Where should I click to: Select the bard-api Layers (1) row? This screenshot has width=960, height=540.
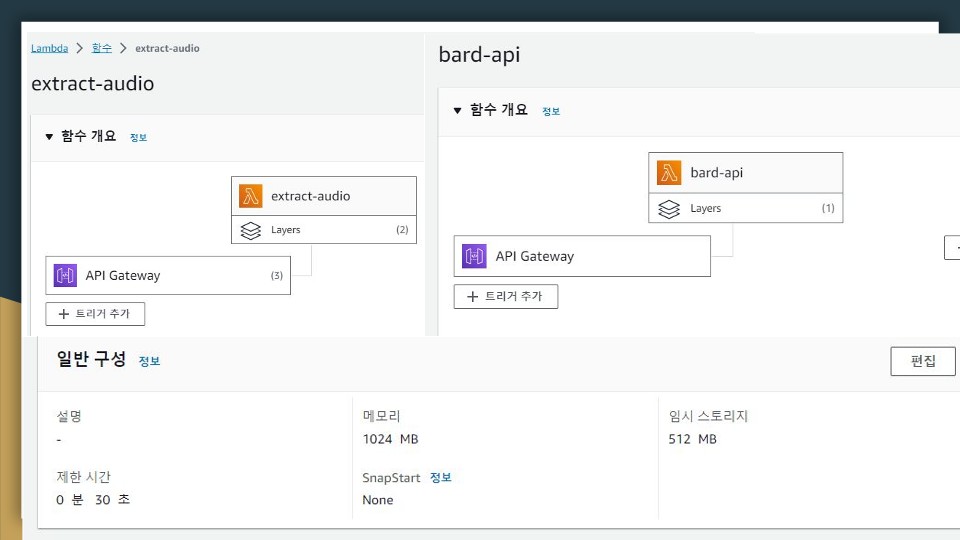(746, 208)
